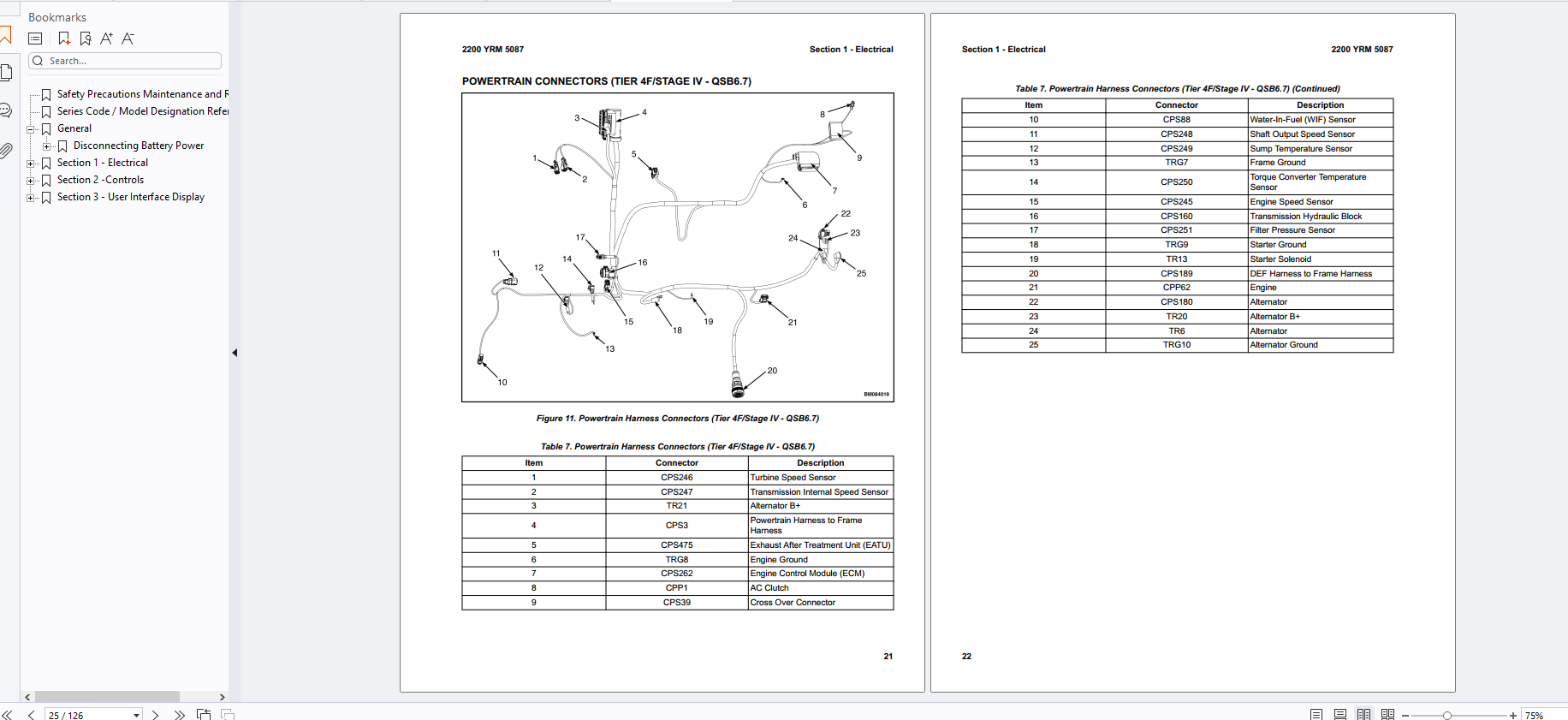Click the Powertrain Connectors harness diagram
Image resolution: width=1568 pixels, height=720 pixels.
point(678,247)
